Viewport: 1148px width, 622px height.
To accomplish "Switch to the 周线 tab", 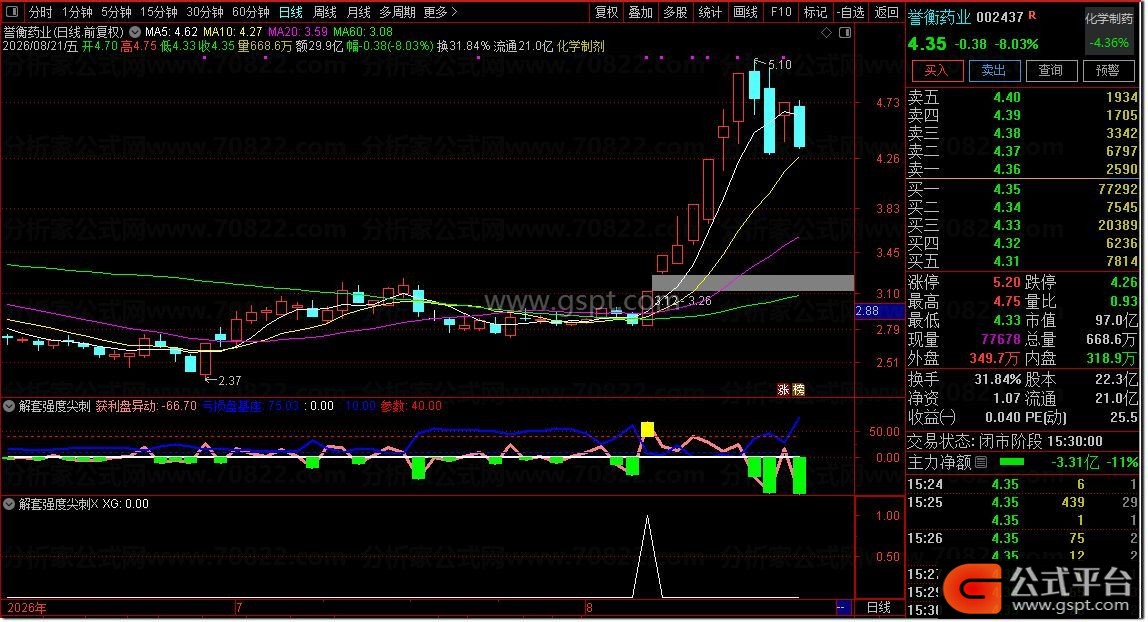I will pos(324,12).
